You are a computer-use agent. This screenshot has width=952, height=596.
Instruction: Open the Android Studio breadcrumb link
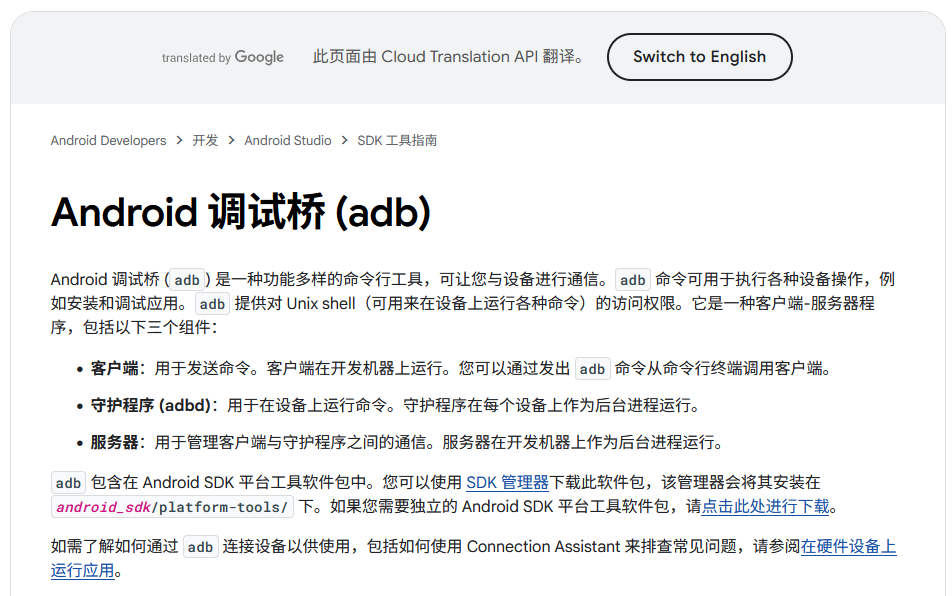click(x=288, y=141)
